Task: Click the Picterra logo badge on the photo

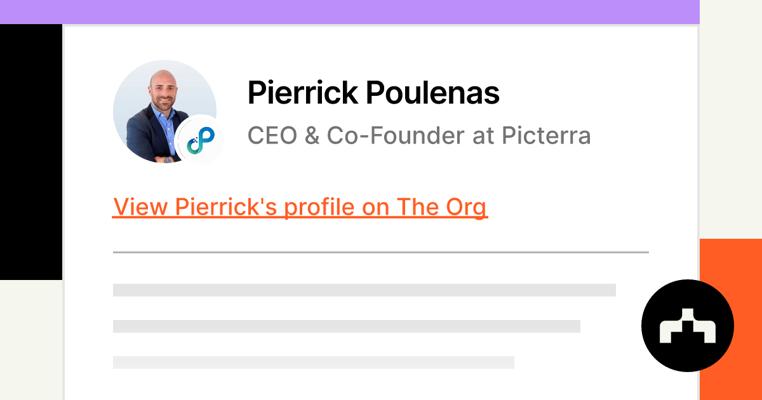Action: point(201,140)
